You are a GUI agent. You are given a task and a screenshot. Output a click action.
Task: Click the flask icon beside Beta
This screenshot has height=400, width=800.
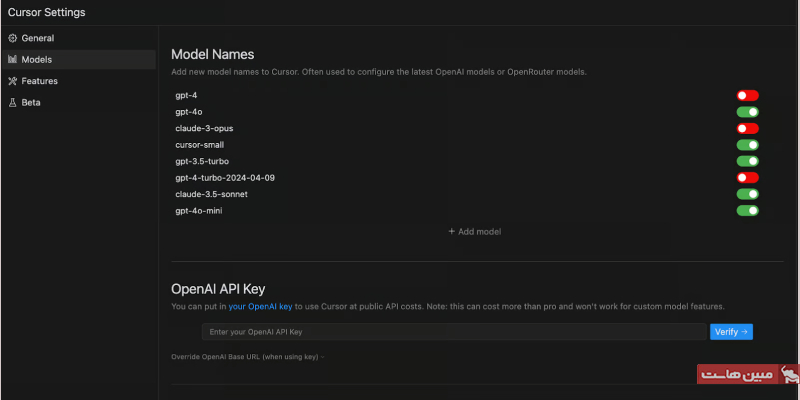(13, 103)
